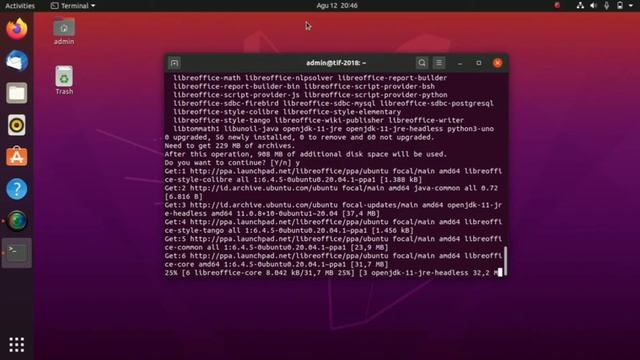Open Ubuntu Software store icon
640x360 pixels.
point(17,157)
